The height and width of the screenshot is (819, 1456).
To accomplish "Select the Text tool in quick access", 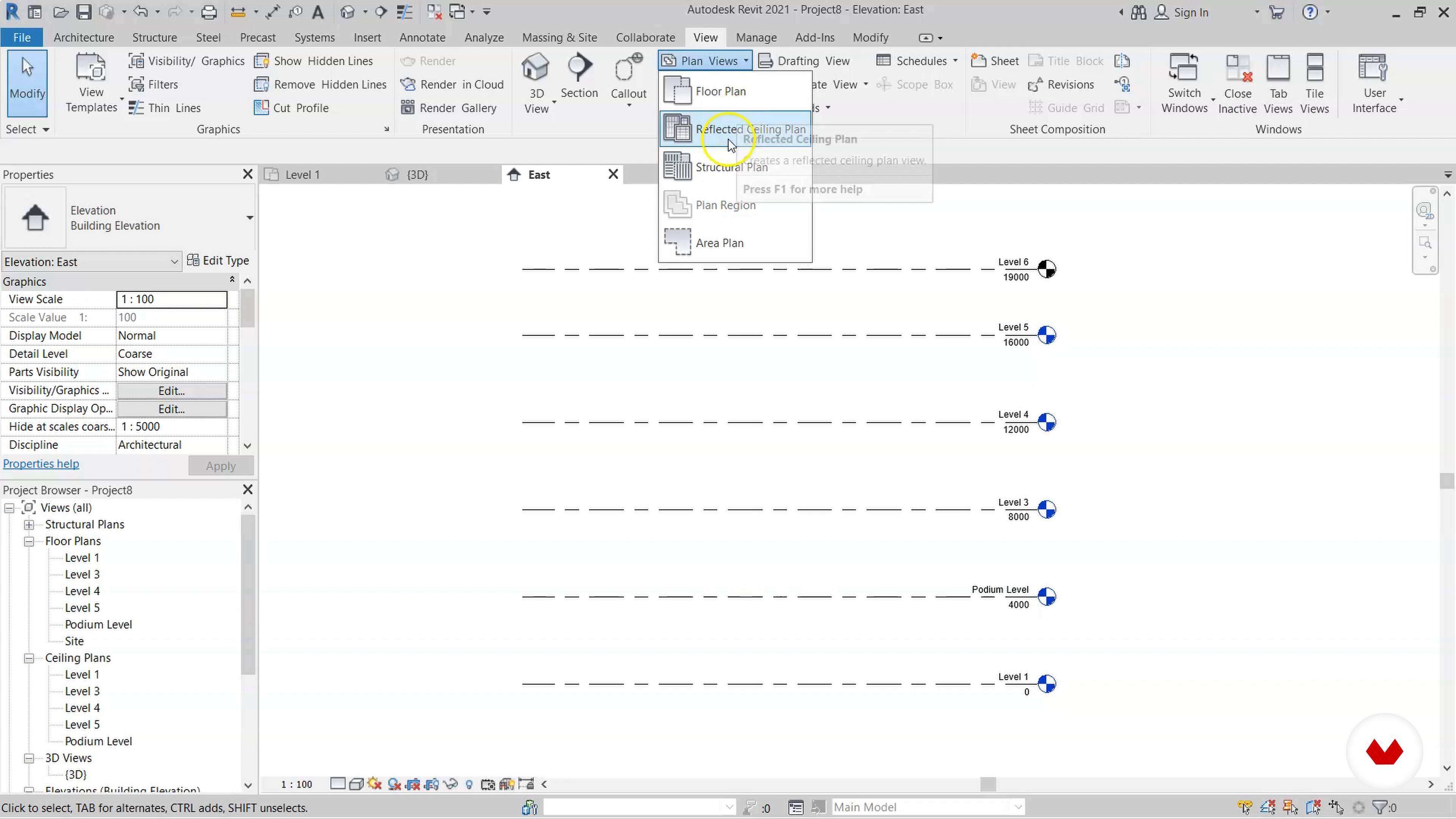I will (318, 12).
